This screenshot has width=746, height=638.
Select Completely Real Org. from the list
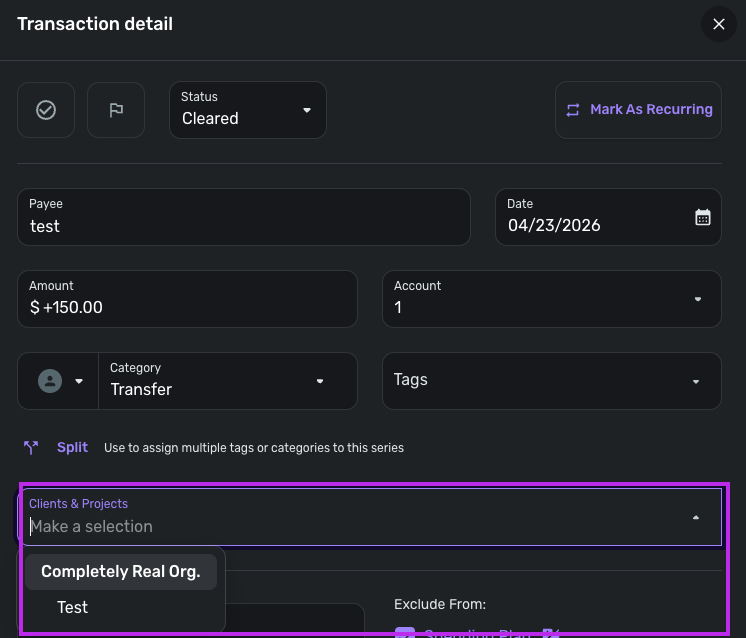(x=121, y=572)
